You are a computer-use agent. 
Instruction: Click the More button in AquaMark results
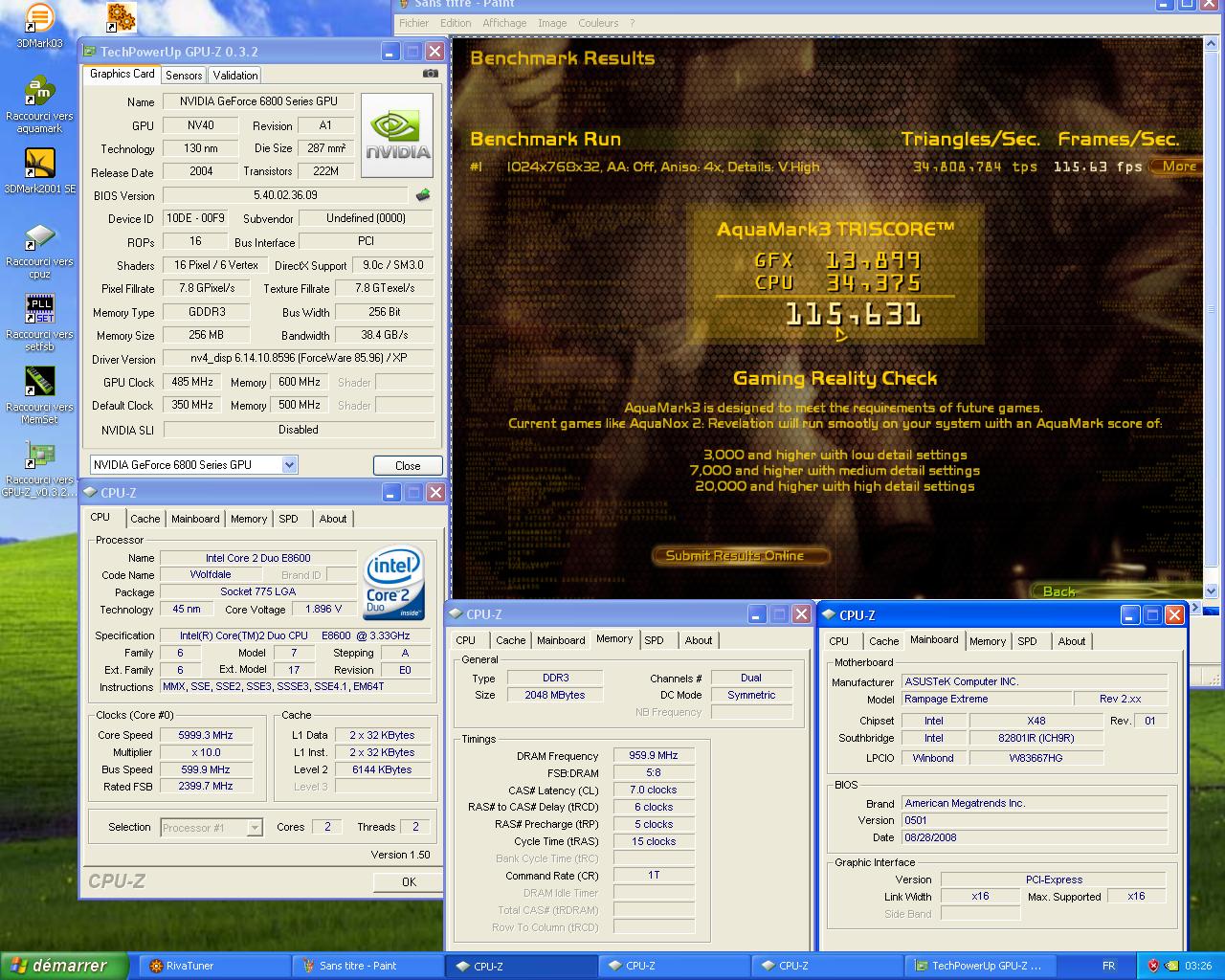pos(1179,167)
